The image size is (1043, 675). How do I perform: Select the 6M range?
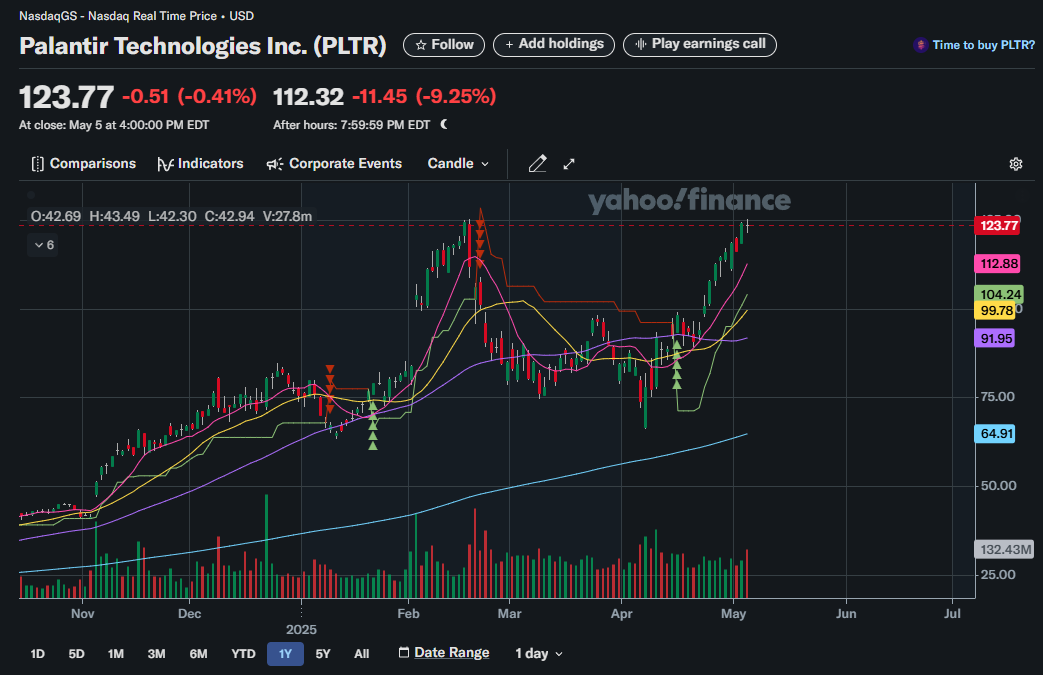[x=198, y=654]
